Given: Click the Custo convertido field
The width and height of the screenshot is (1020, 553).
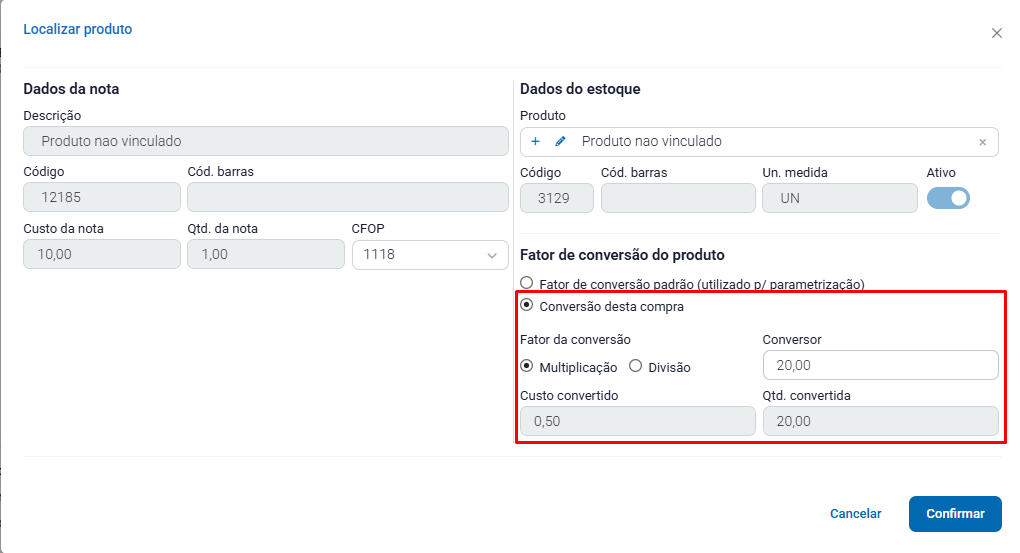Looking at the screenshot, I should [x=637, y=421].
